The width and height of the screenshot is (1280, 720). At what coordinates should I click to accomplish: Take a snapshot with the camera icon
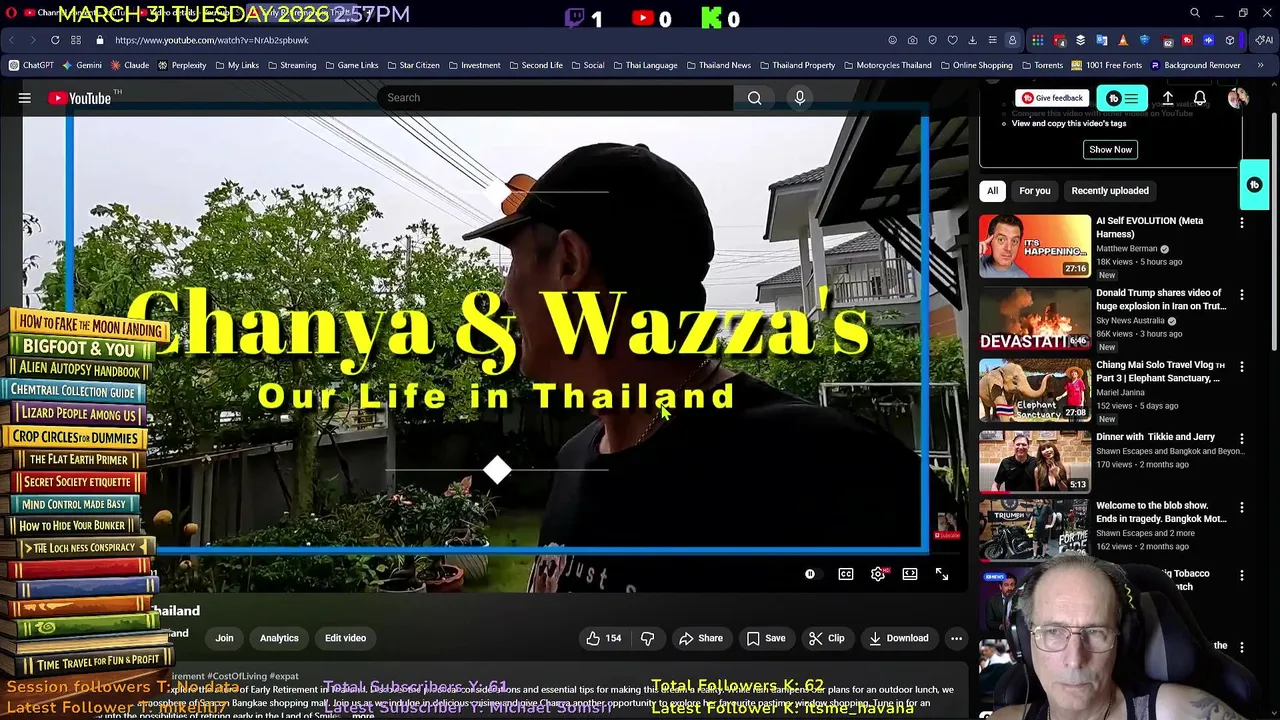[912, 40]
